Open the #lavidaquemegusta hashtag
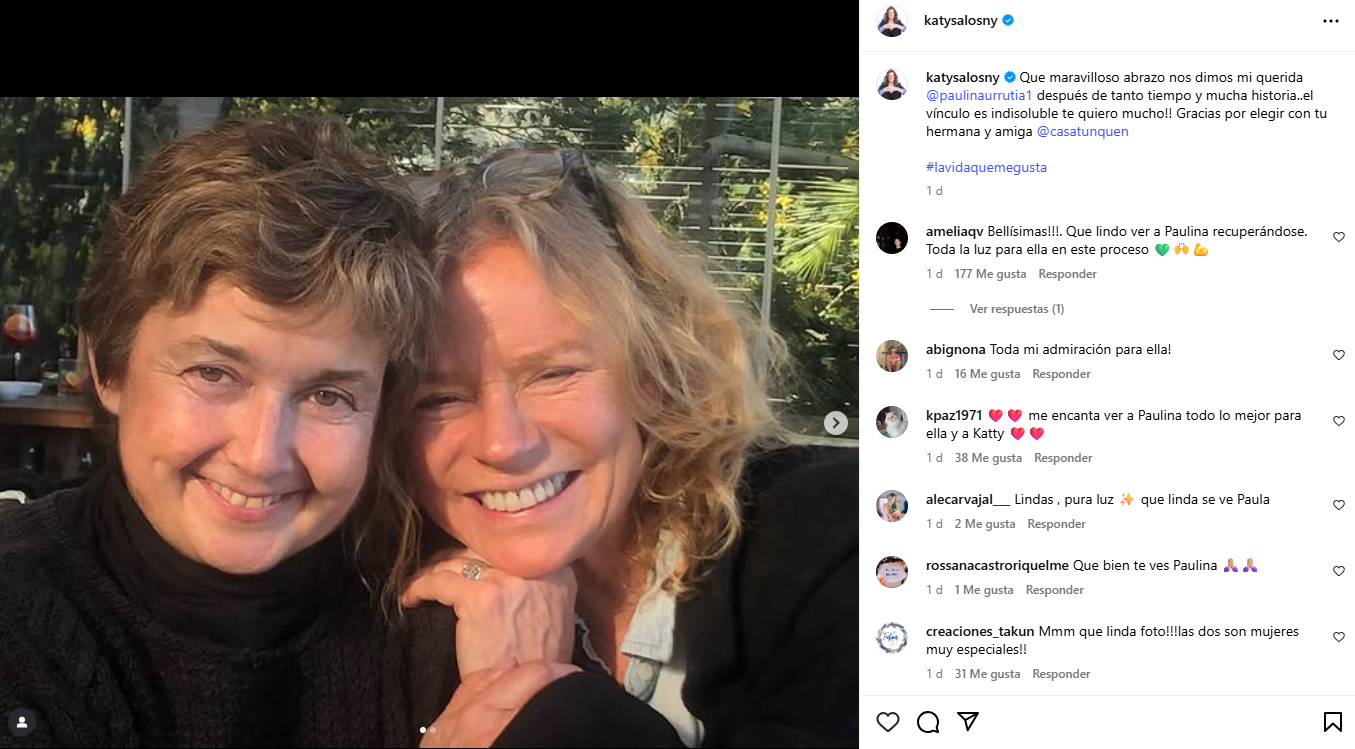Screen dimensions: 1355x749 tap(986, 167)
